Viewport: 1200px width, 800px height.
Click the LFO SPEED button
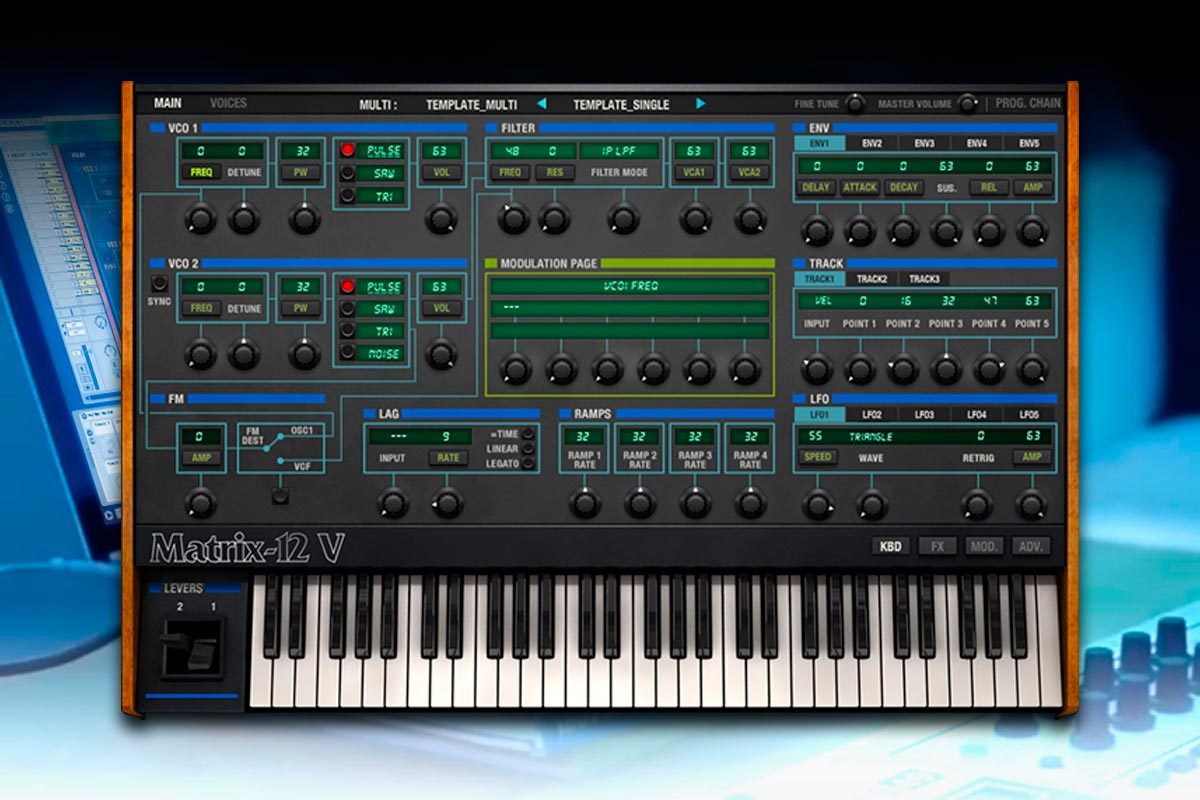pyautogui.click(x=817, y=457)
